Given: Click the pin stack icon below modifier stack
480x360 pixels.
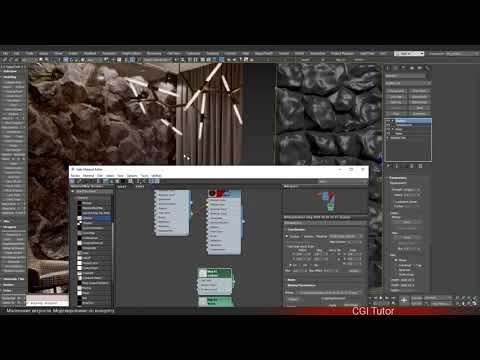Looking at the screenshot, I should point(389,166).
